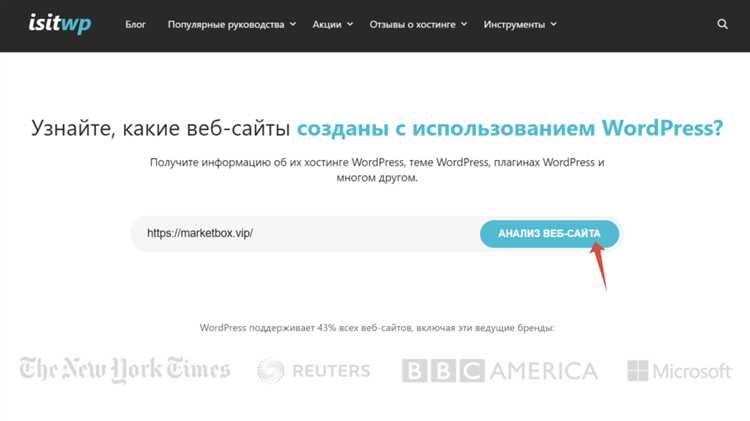Expand the Популярные руководства chevron

click(x=293, y=24)
